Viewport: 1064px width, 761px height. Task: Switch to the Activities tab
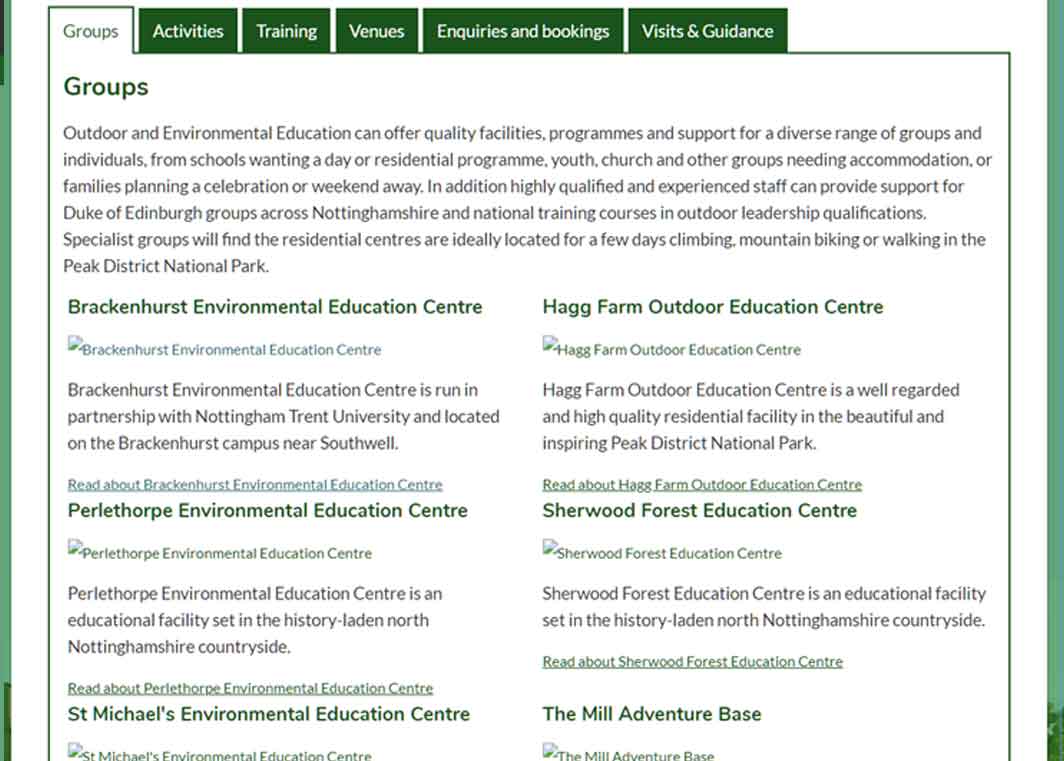[188, 31]
